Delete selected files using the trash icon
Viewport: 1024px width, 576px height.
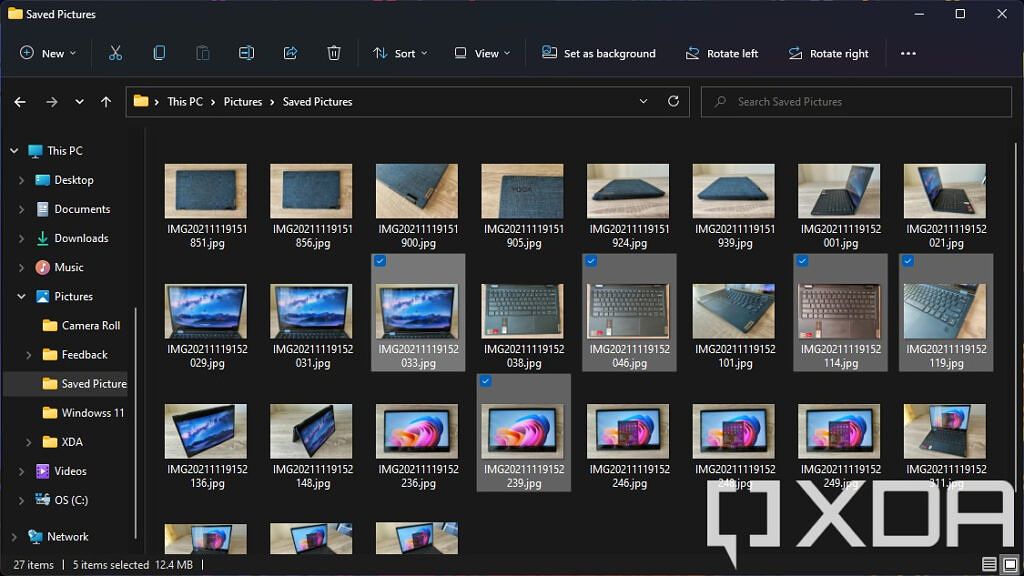click(334, 53)
